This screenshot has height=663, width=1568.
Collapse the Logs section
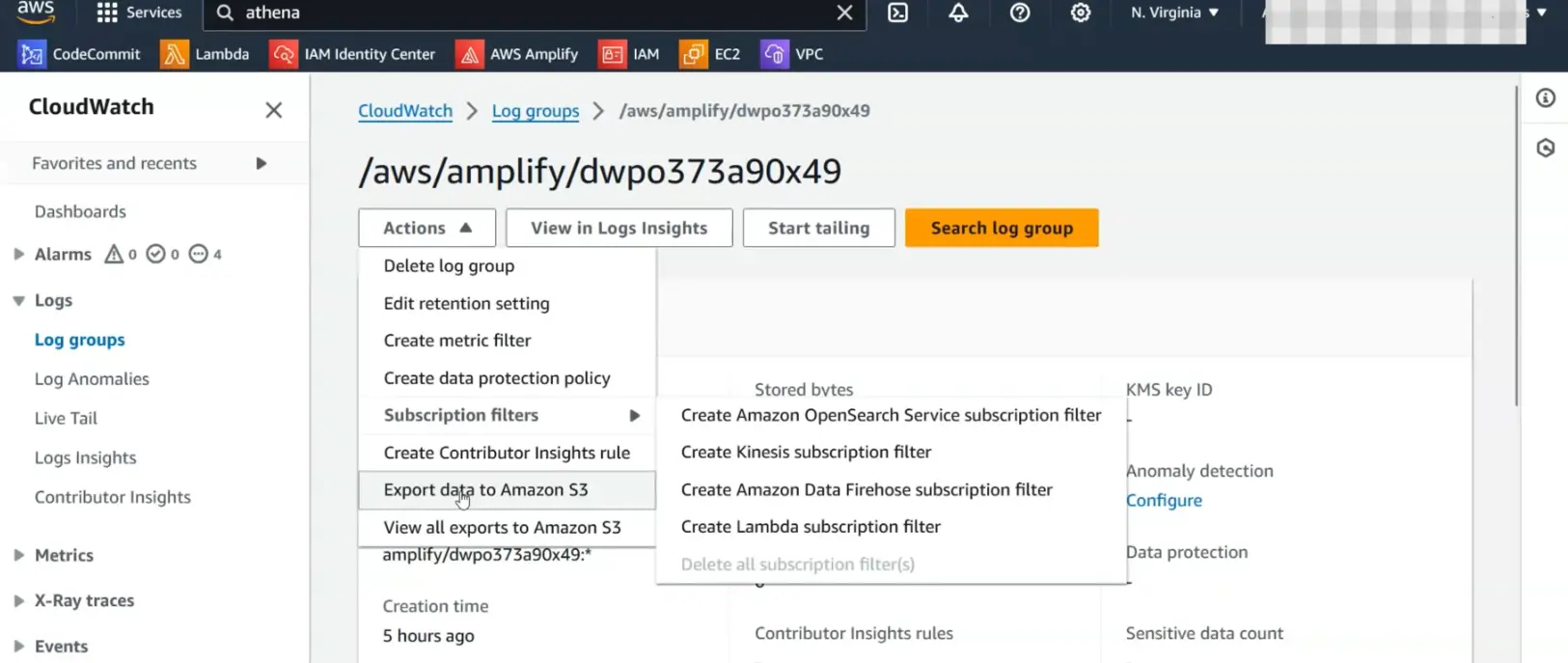tap(18, 300)
